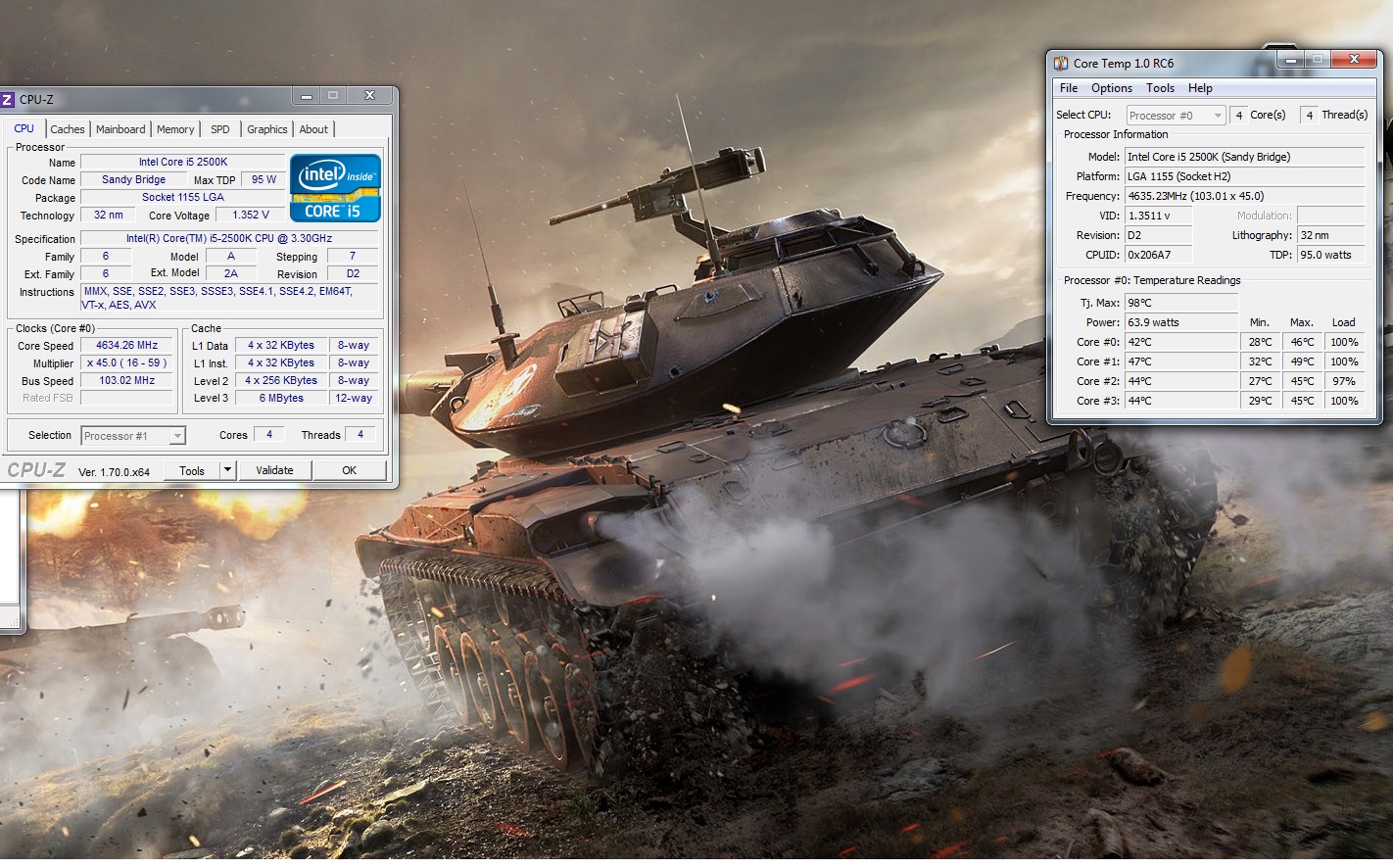Click the VID value "1.3511 v"

tap(1158, 216)
